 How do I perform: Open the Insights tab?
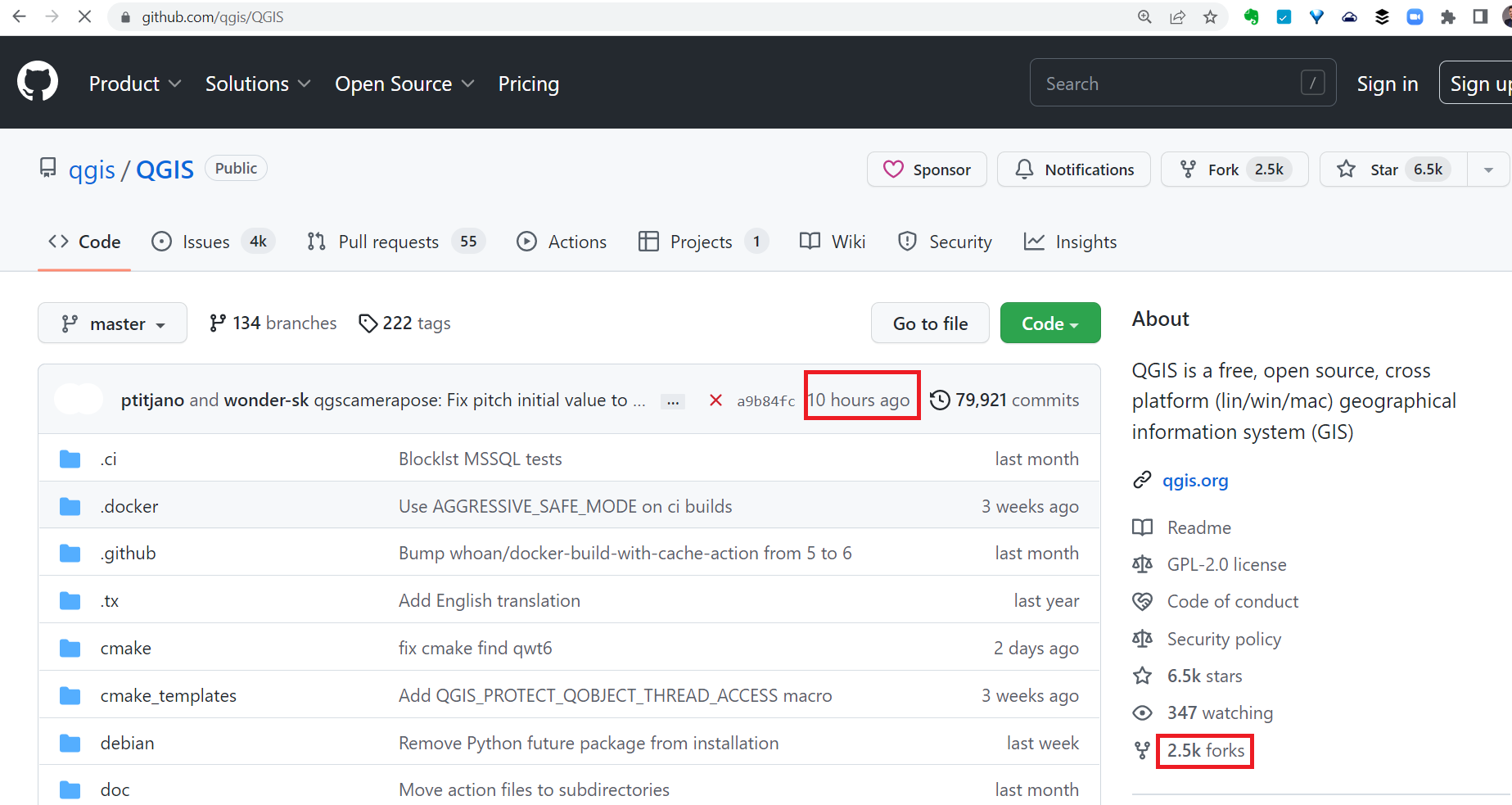tap(1070, 242)
